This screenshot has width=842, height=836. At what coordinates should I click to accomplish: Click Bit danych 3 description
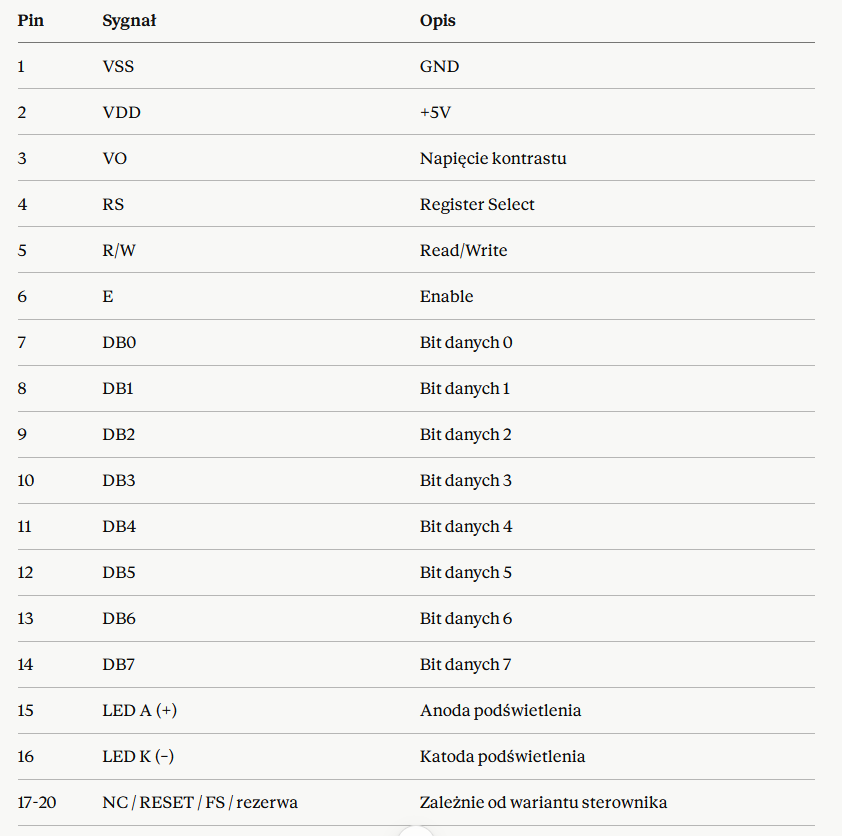pyautogui.click(x=466, y=481)
